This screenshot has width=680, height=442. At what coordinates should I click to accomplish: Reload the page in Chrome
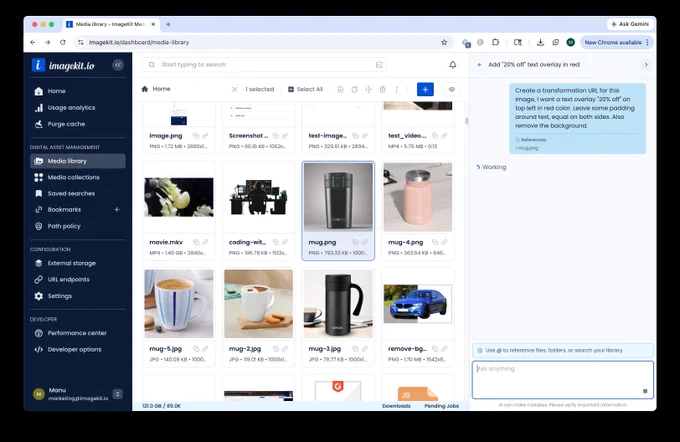point(63,43)
